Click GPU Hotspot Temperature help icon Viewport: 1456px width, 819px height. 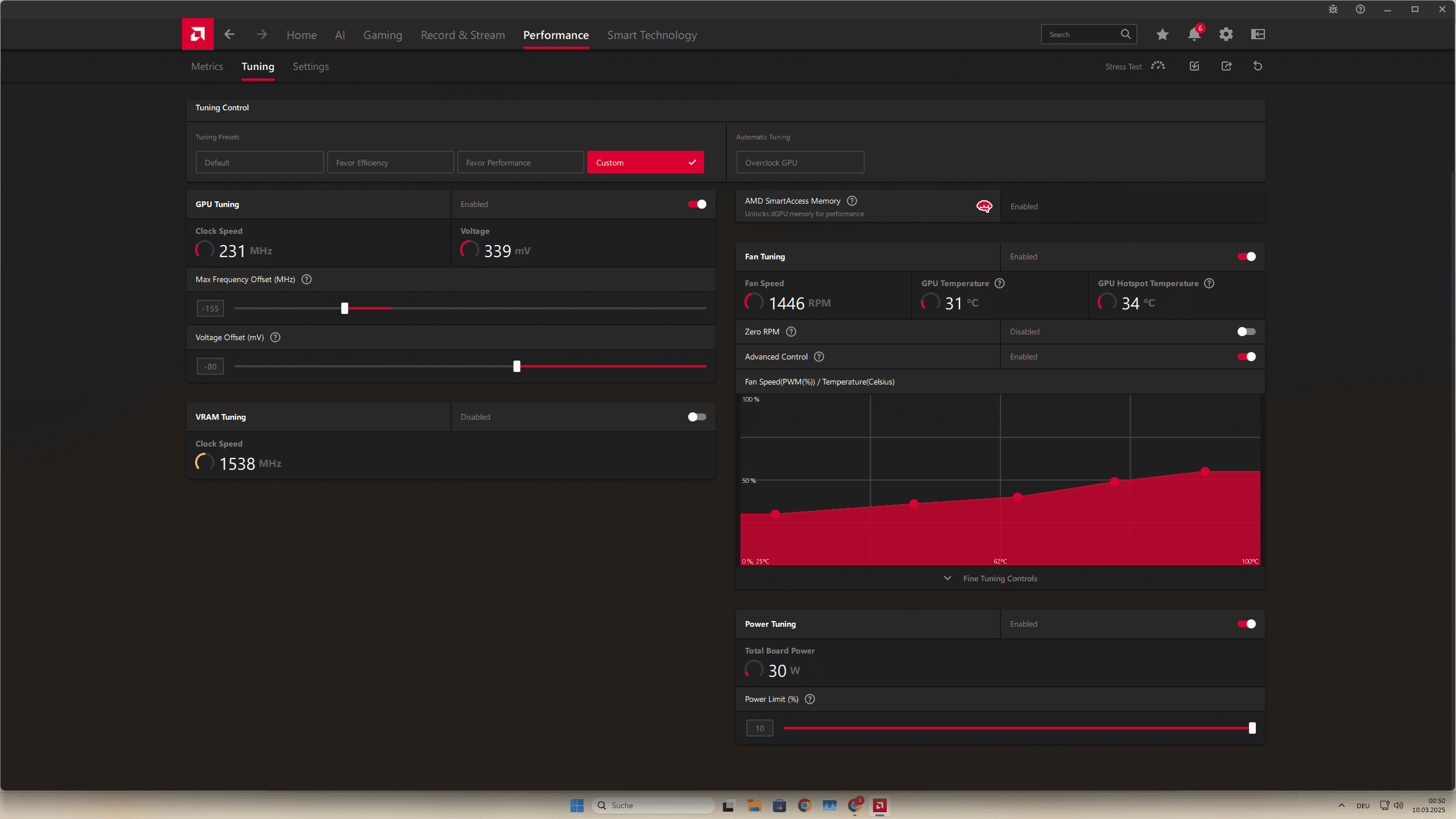[1209, 283]
